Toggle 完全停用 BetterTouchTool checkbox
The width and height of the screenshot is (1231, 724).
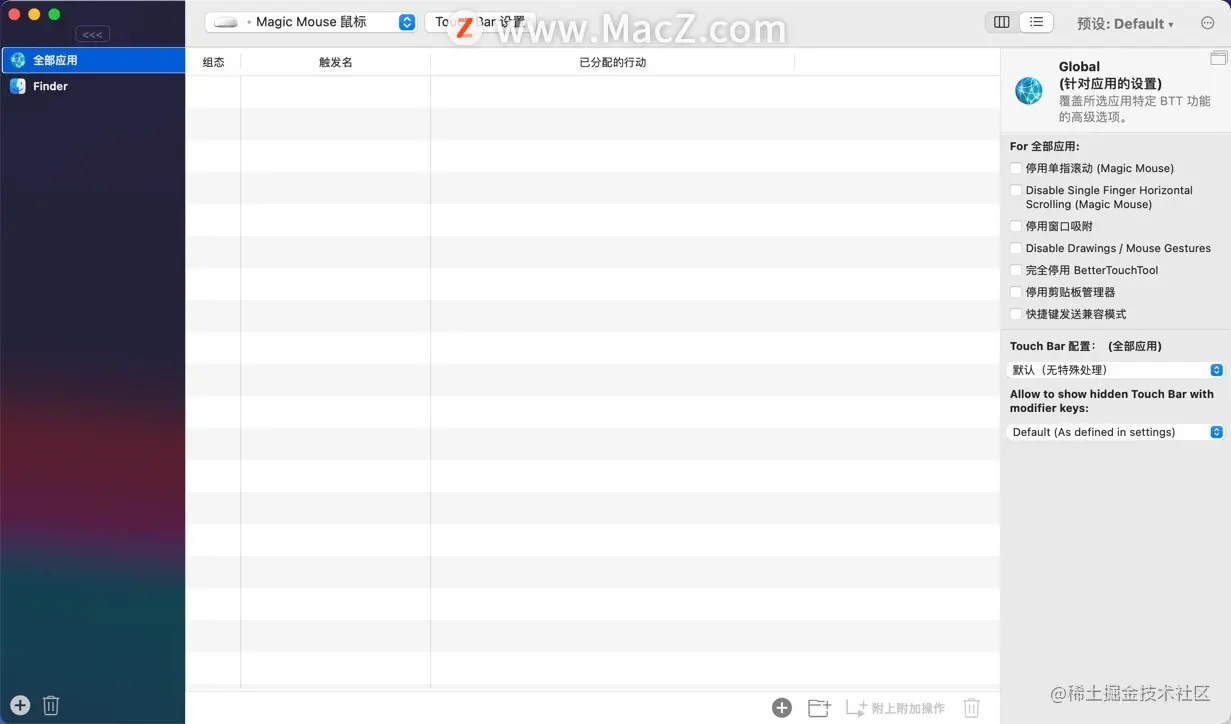pyautogui.click(x=1016, y=270)
